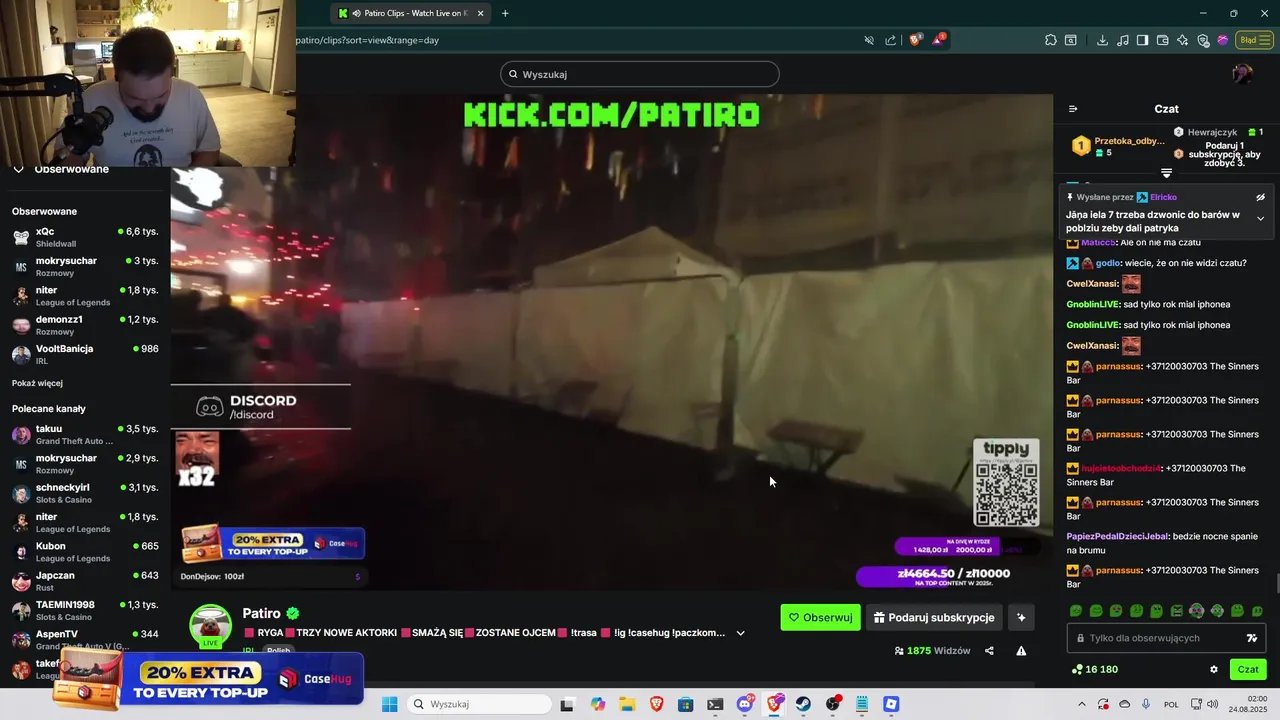Collapse the chat panel icon
The height and width of the screenshot is (720, 1280).
(x=1073, y=109)
